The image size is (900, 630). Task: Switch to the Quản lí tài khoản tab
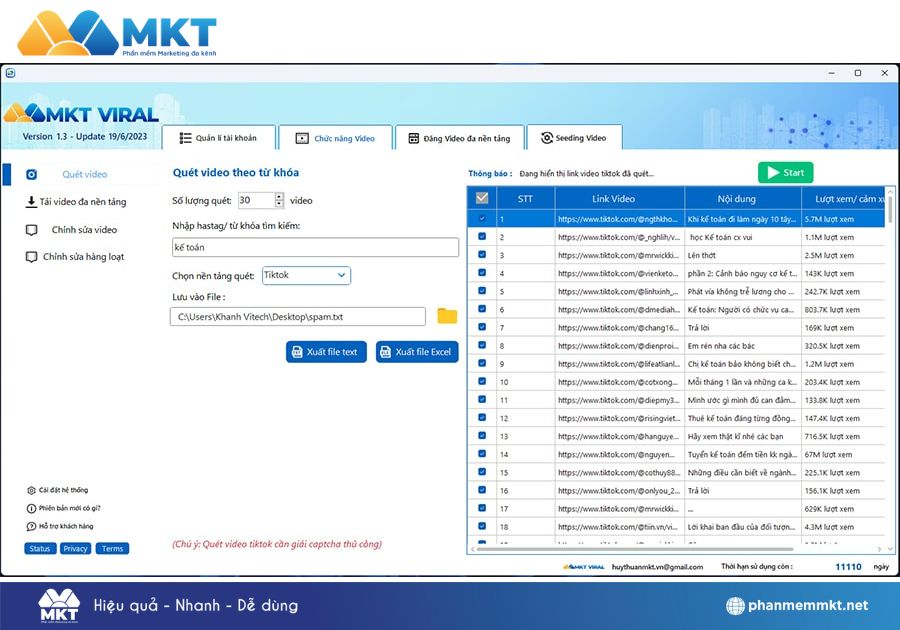[217, 138]
